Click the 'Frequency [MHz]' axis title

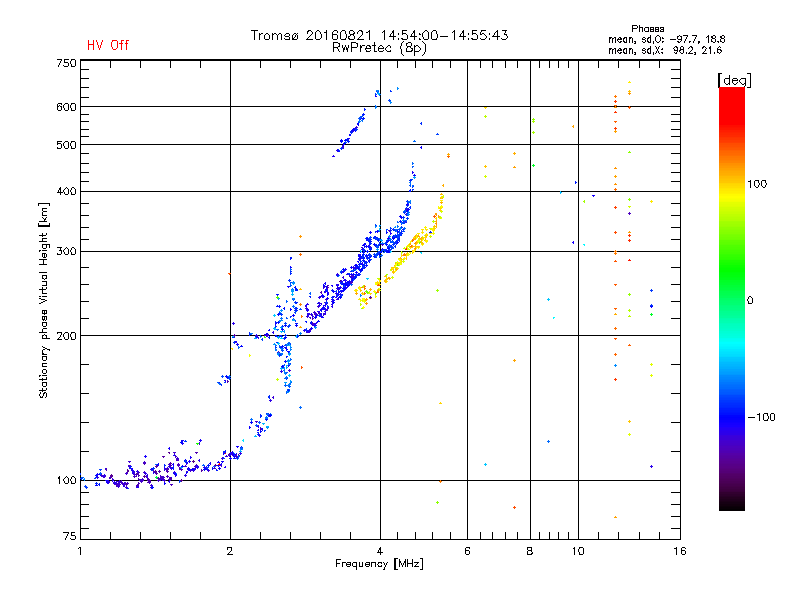[379, 564]
